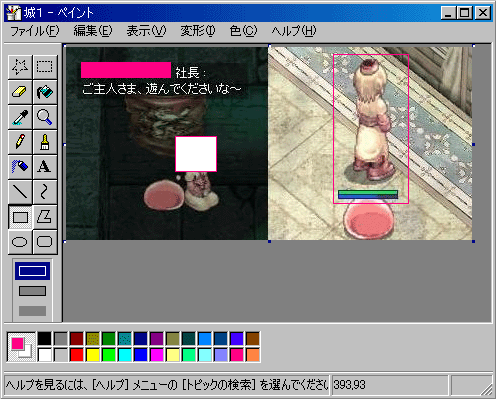Image resolution: width=496 pixels, height=399 pixels.
Task: Open the ヘルプ(H) menu
Action: click(294, 31)
